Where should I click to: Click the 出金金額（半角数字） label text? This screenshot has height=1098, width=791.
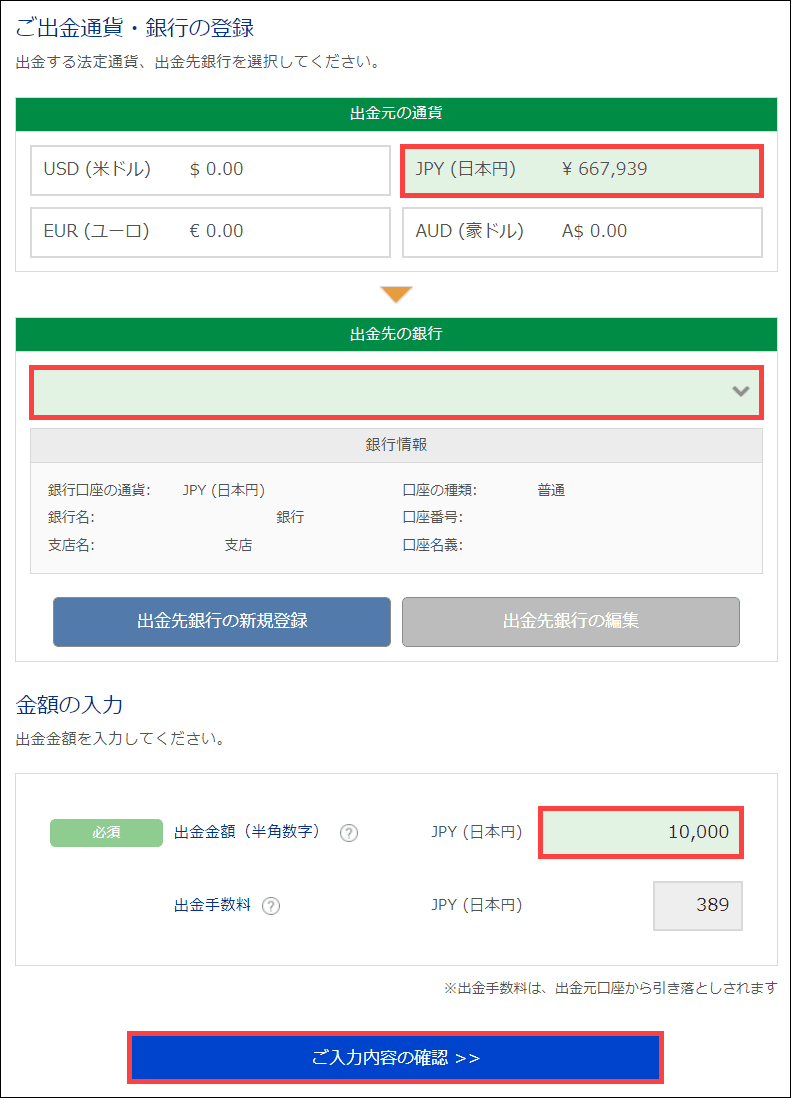(247, 832)
